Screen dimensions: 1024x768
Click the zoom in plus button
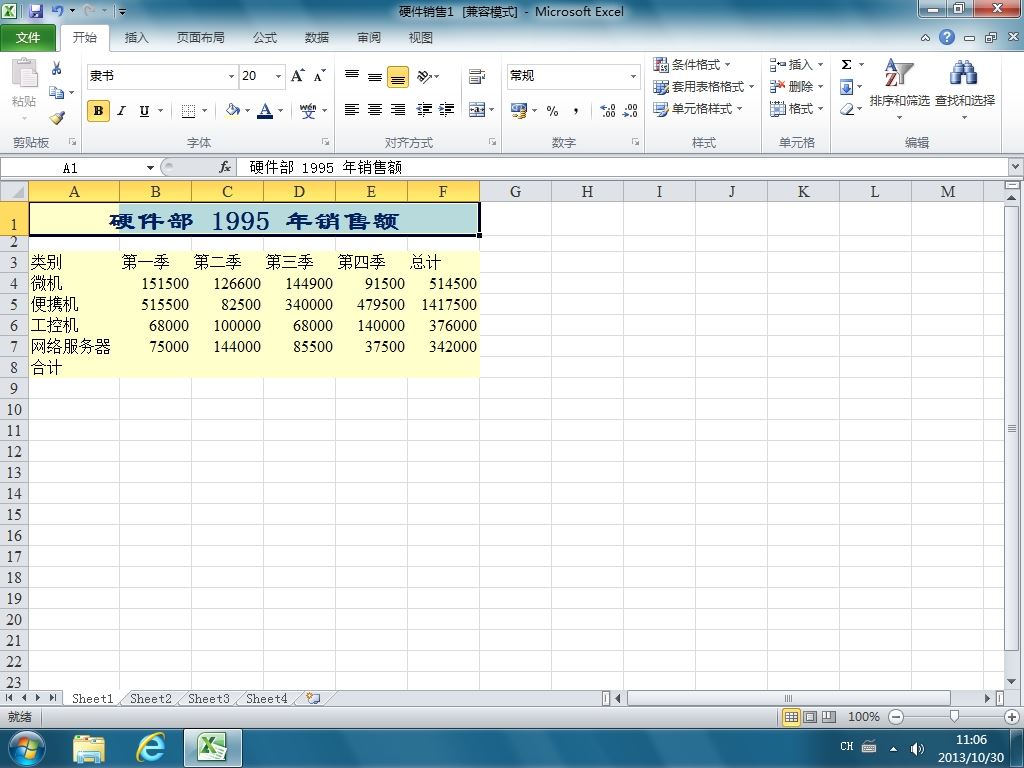(x=1012, y=717)
